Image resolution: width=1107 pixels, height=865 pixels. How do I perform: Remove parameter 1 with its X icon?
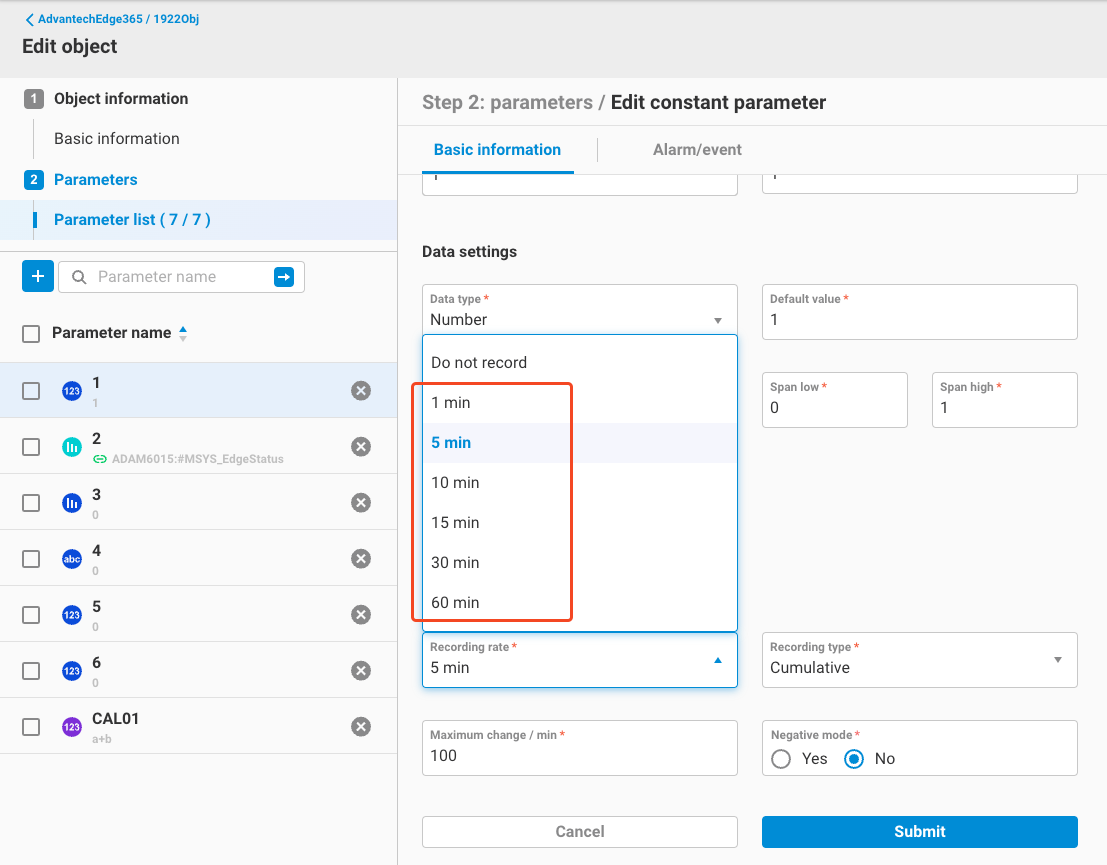361,391
